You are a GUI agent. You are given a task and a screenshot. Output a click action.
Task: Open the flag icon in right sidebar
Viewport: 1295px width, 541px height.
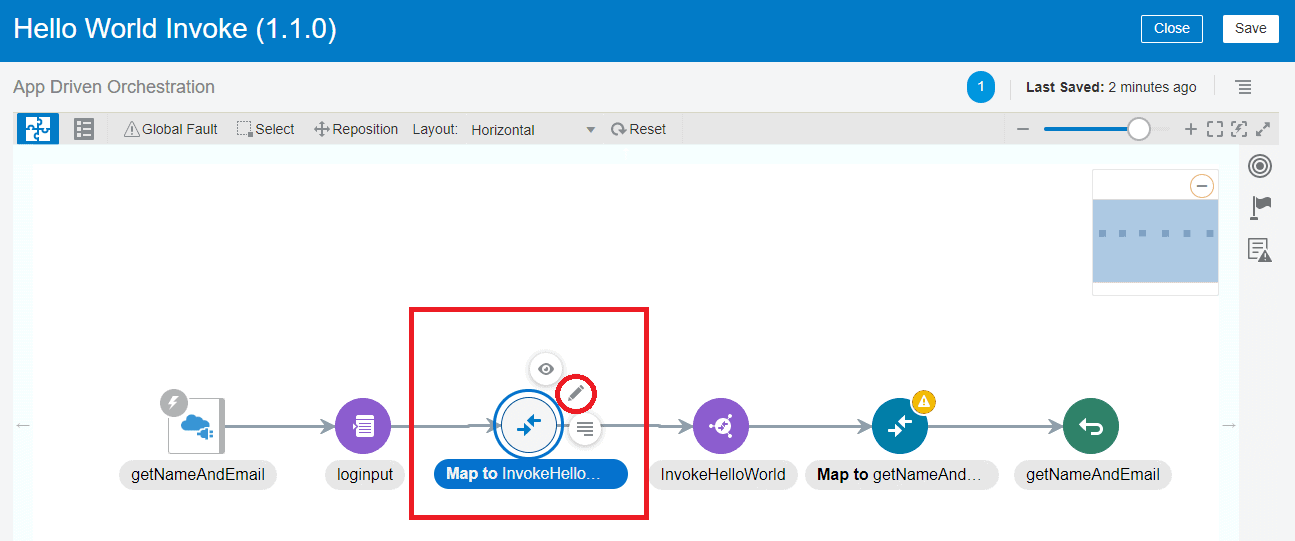pos(1260,207)
